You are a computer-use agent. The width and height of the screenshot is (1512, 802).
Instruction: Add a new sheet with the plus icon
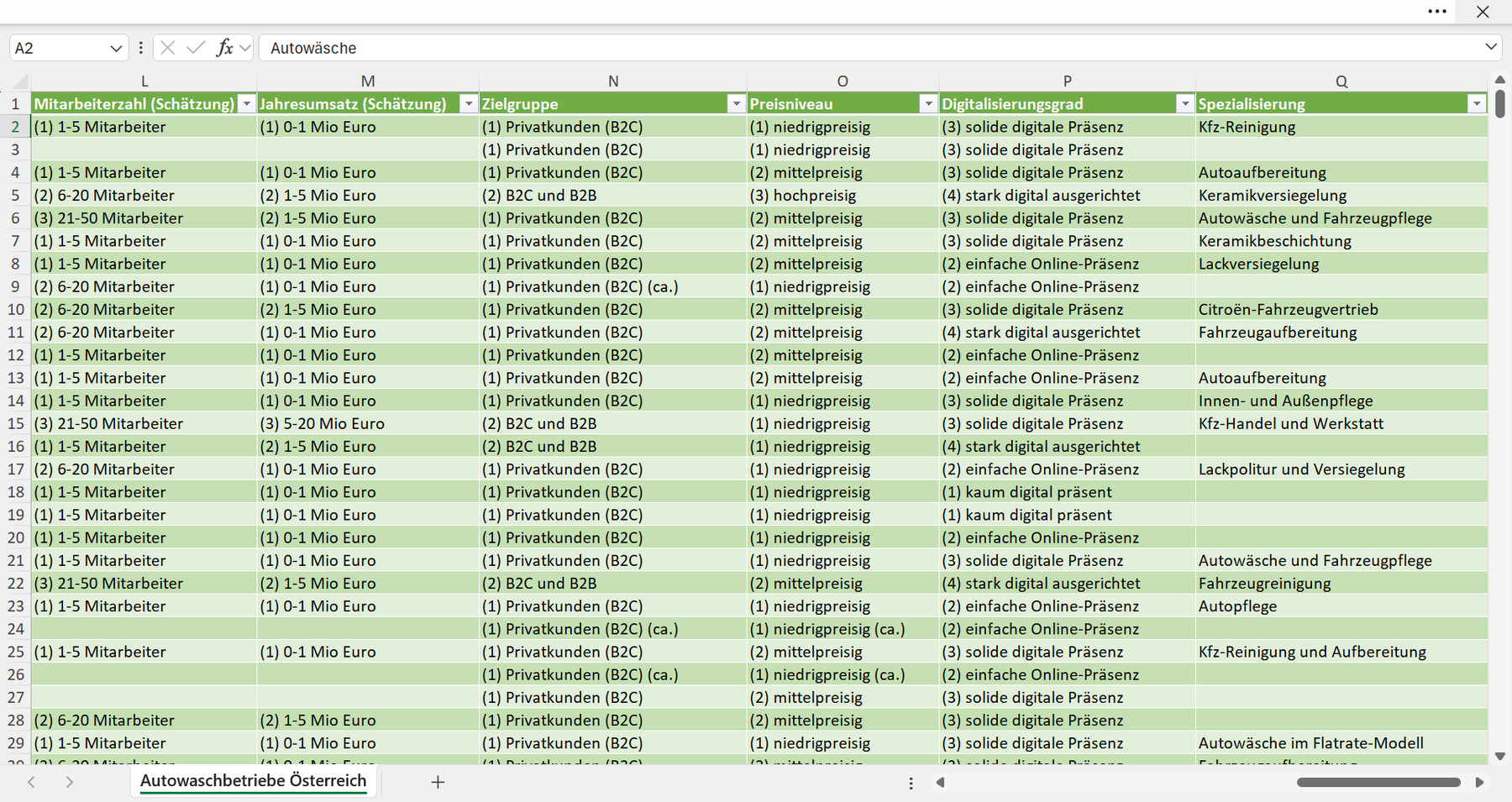(438, 782)
